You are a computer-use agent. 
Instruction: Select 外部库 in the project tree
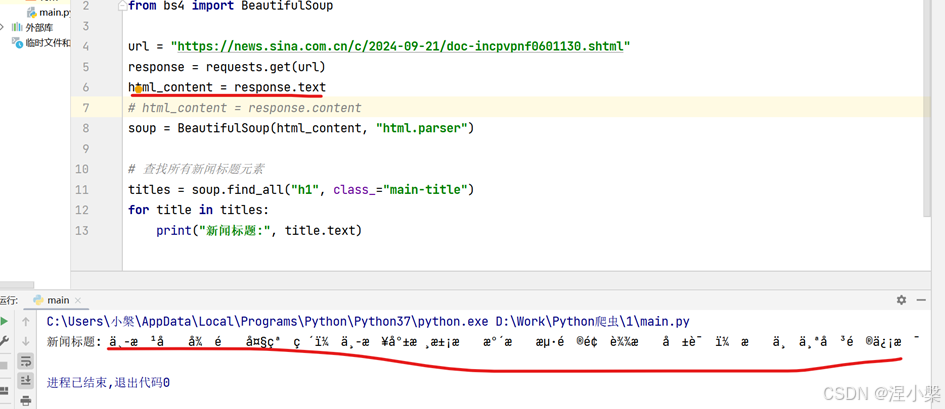39,27
